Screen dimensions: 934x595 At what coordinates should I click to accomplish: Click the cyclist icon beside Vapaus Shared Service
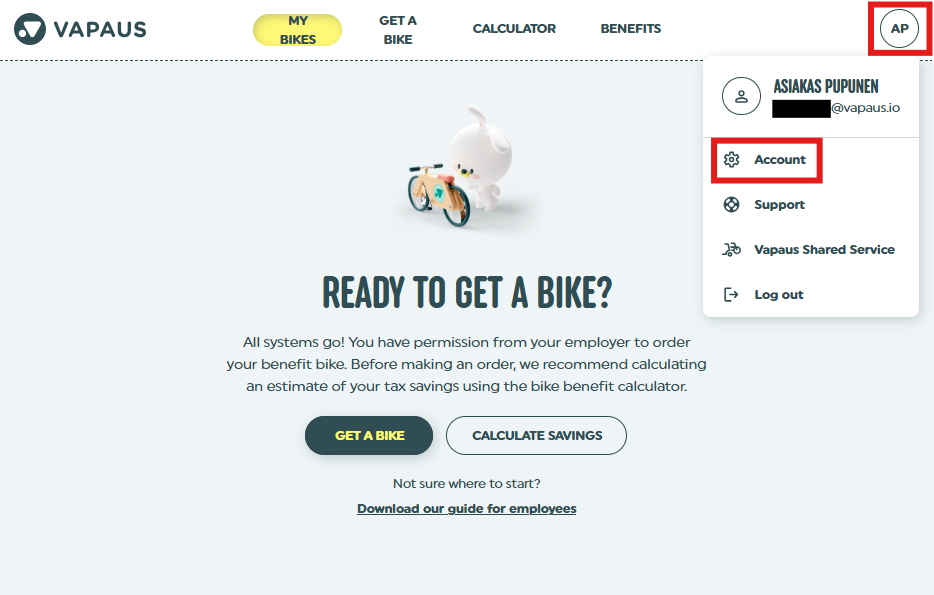(x=732, y=249)
